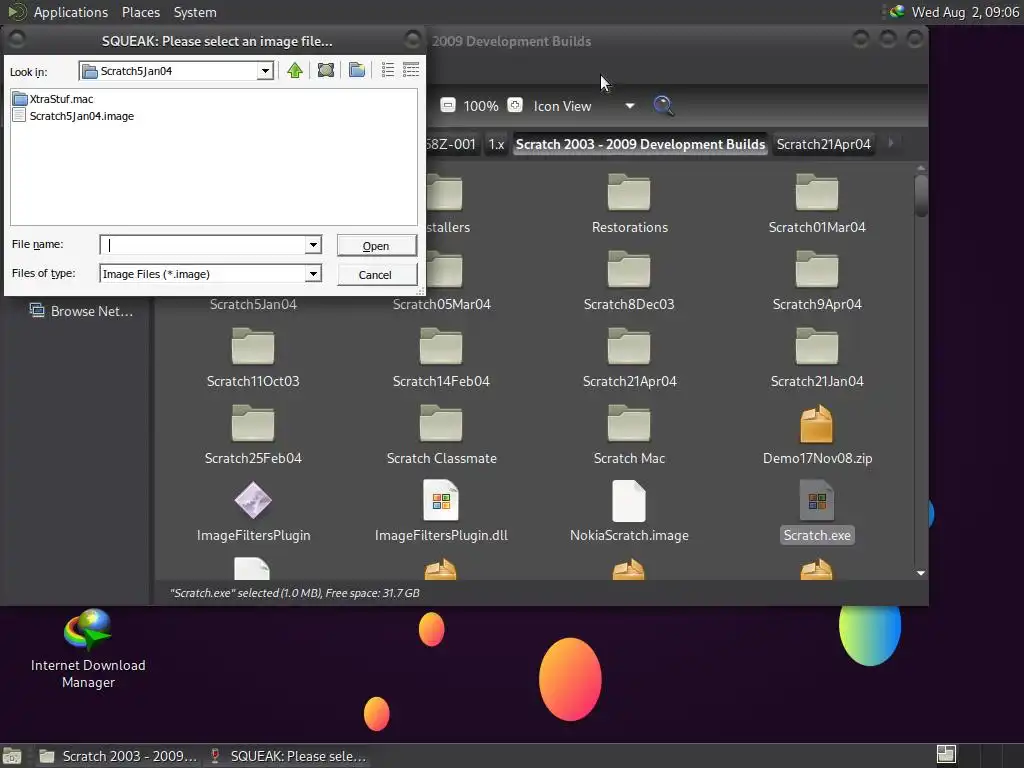Open the Scratch11Oct03 folder

click(x=253, y=357)
